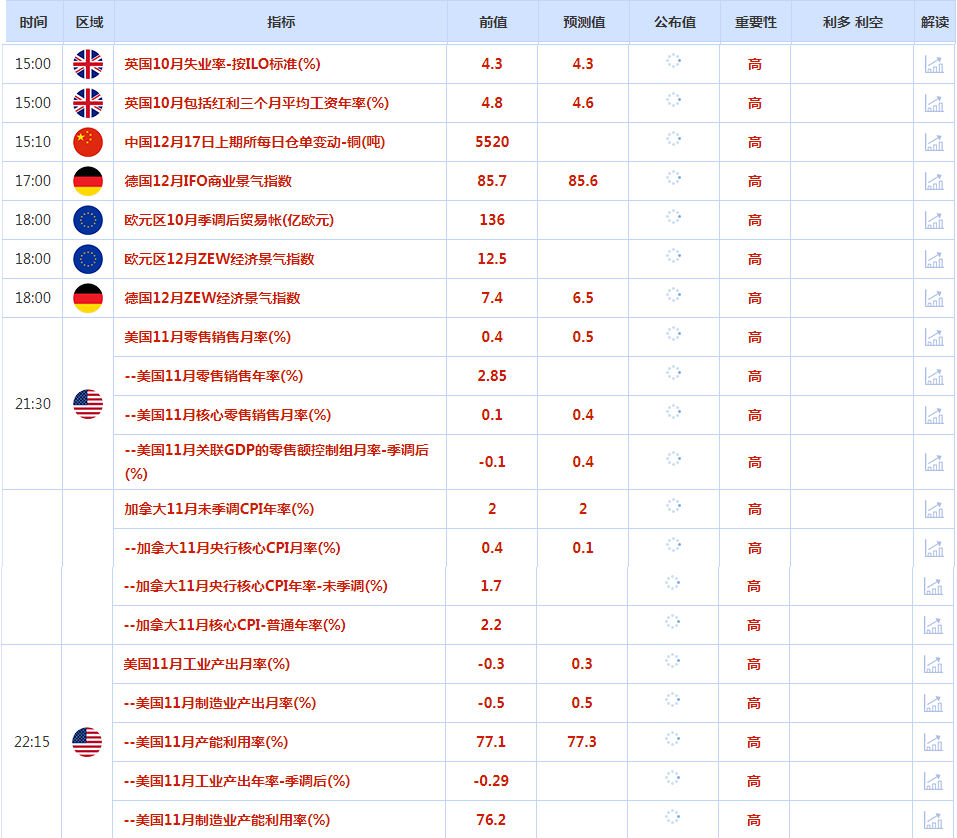Click US flag in 21:30 group
This screenshot has height=838, width=957.
coord(88,404)
